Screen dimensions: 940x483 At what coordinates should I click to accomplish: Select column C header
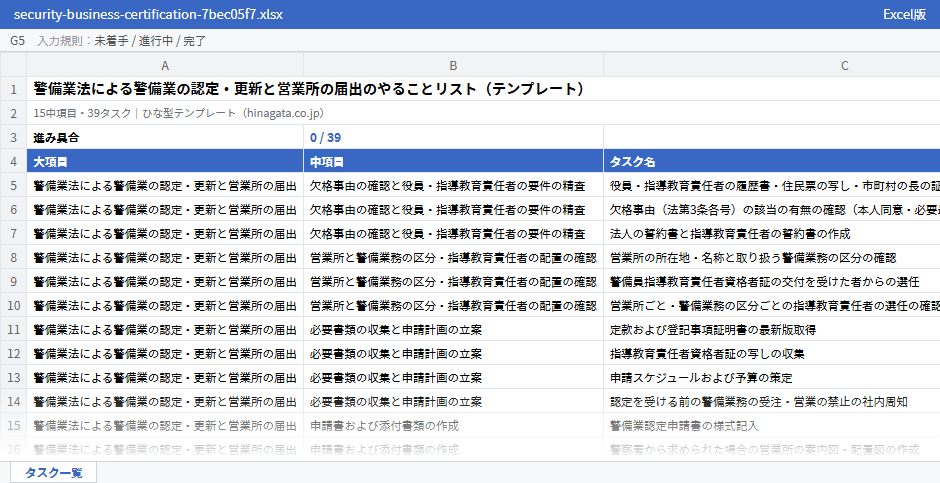772,65
